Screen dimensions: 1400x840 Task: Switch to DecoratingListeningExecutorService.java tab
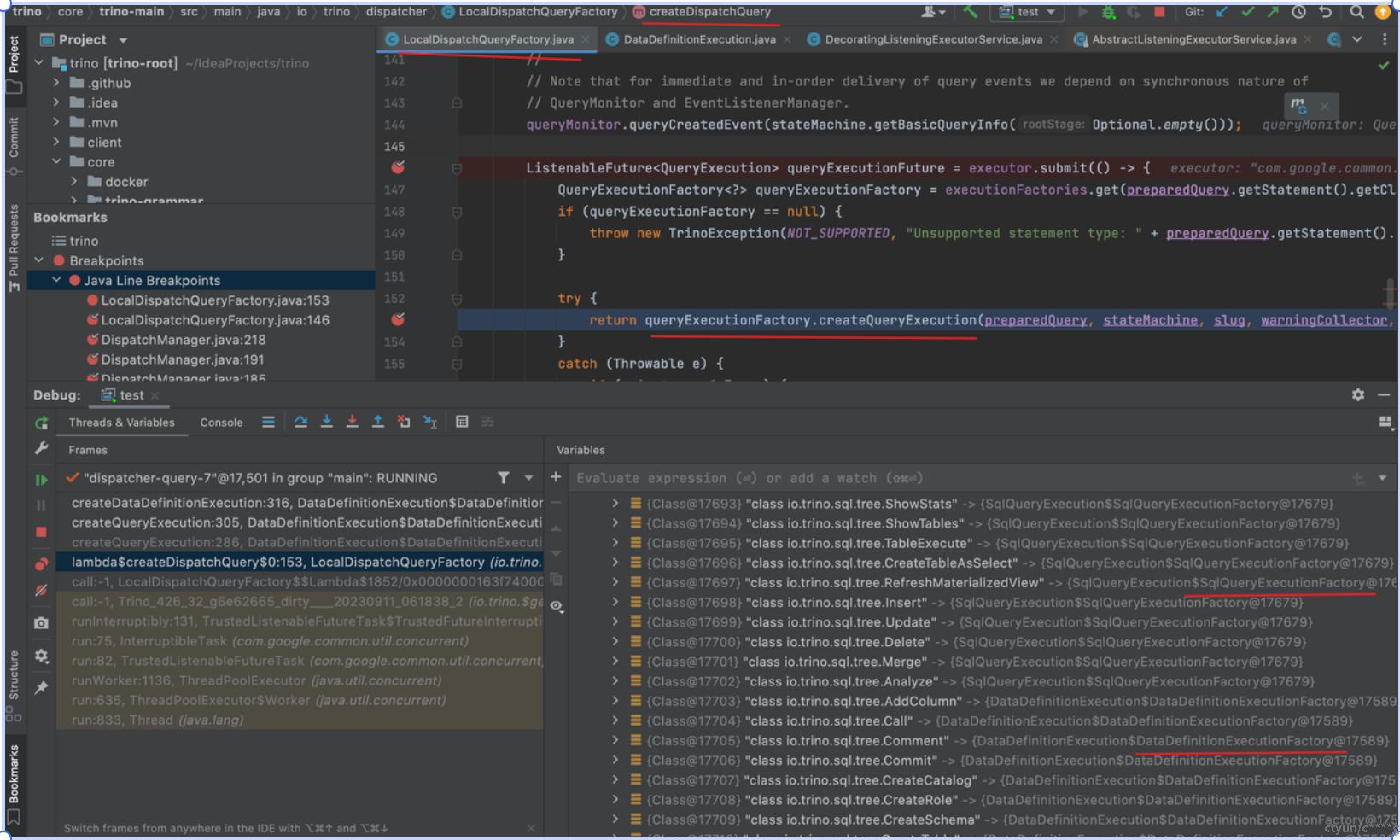(x=933, y=39)
